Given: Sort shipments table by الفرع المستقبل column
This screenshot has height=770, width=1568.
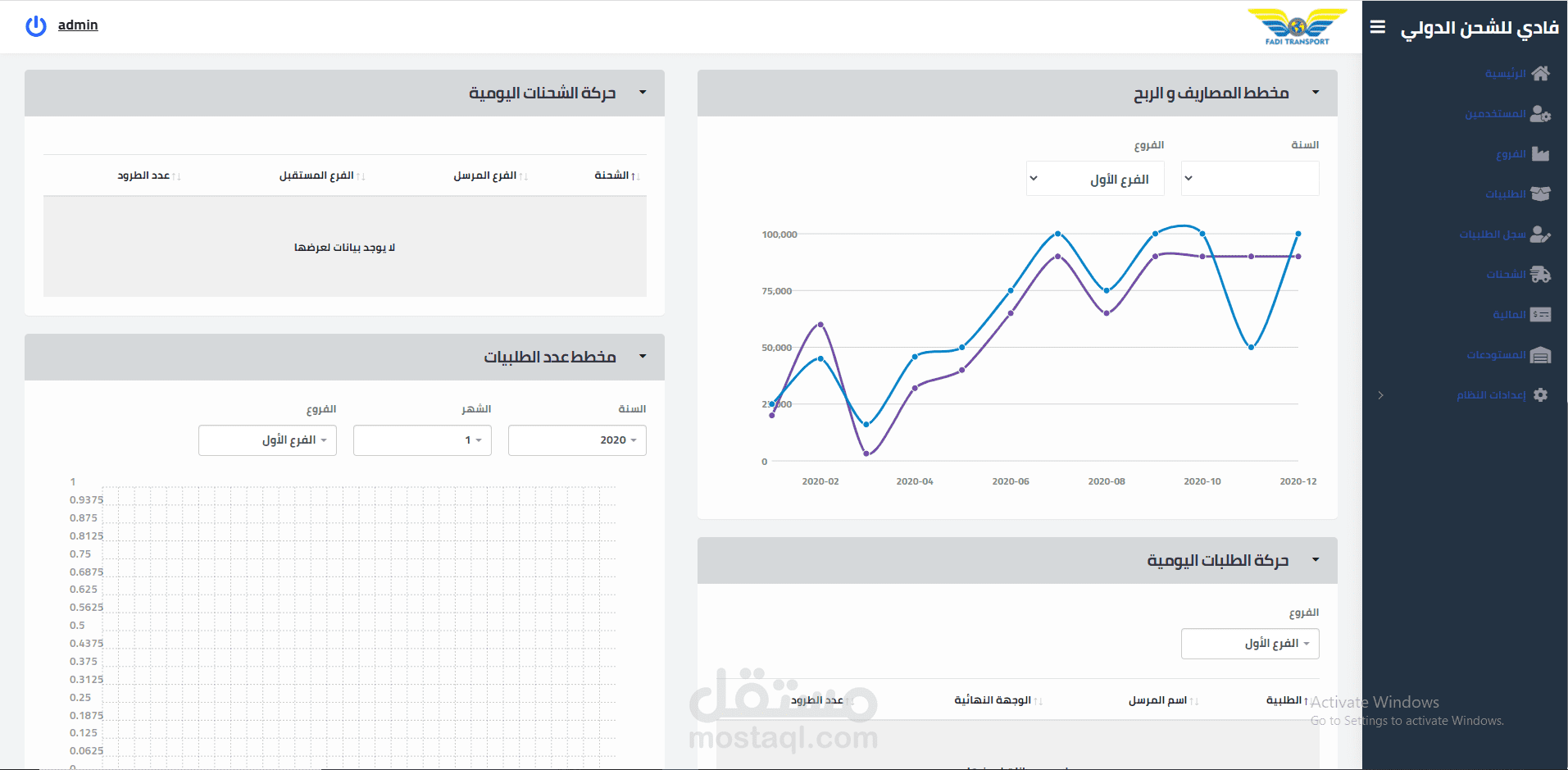Looking at the screenshot, I should tap(321, 175).
